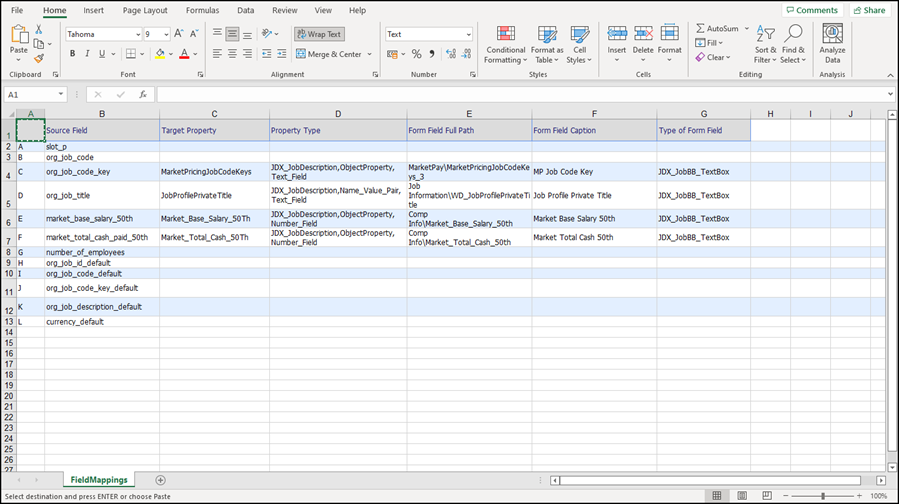Screen dimensions: 900x504
Task: Click the Paste clipboard icon
Action: click(18, 34)
